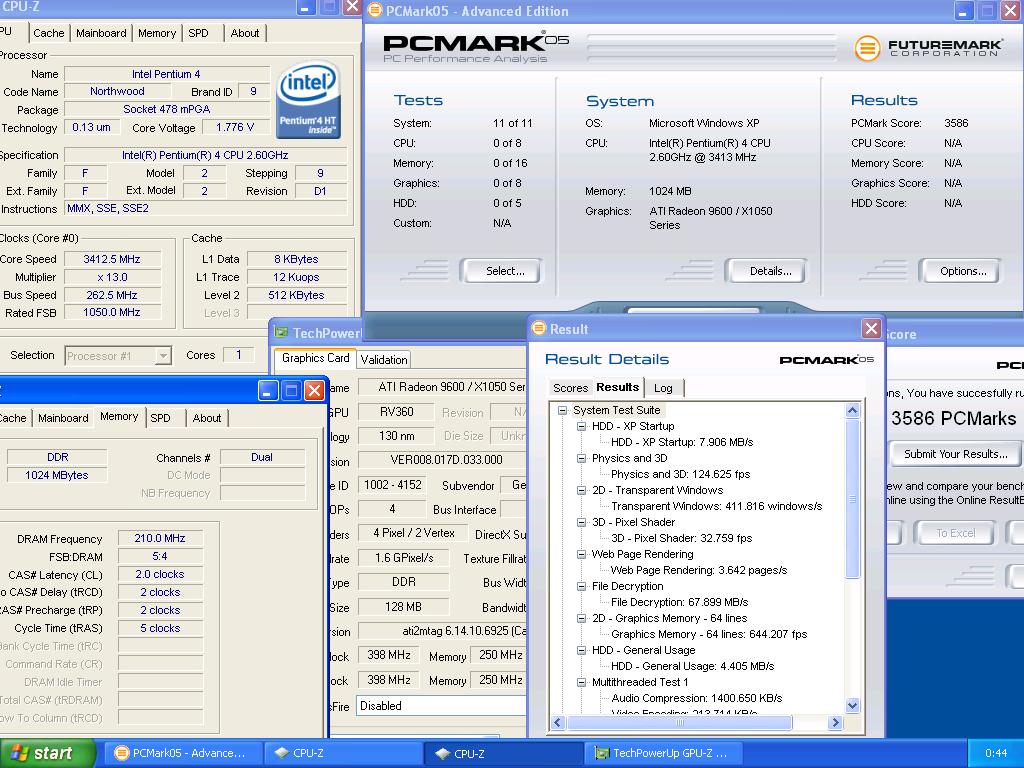The width and height of the screenshot is (1024, 768).
Task: Maximize the CPU-Z Memory window
Action: (x=291, y=391)
